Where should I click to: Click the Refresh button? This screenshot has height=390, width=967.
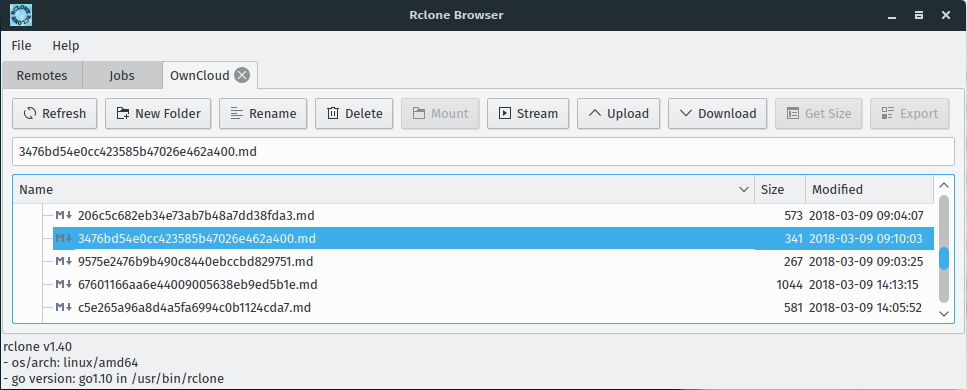tap(54, 114)
